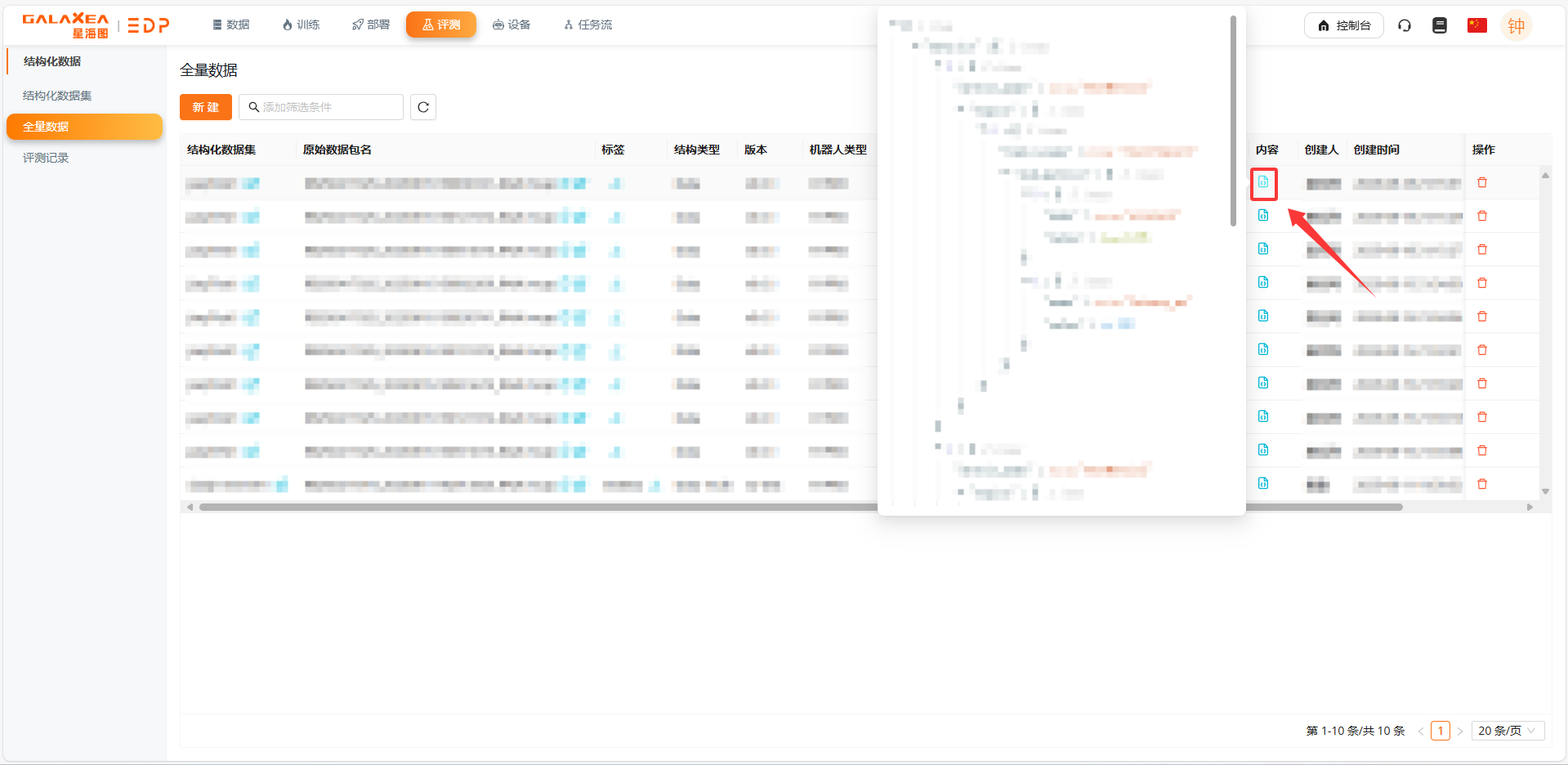Click the content file icon in last row
This screenshot has width=1568, height=765.
[1263, 484]
